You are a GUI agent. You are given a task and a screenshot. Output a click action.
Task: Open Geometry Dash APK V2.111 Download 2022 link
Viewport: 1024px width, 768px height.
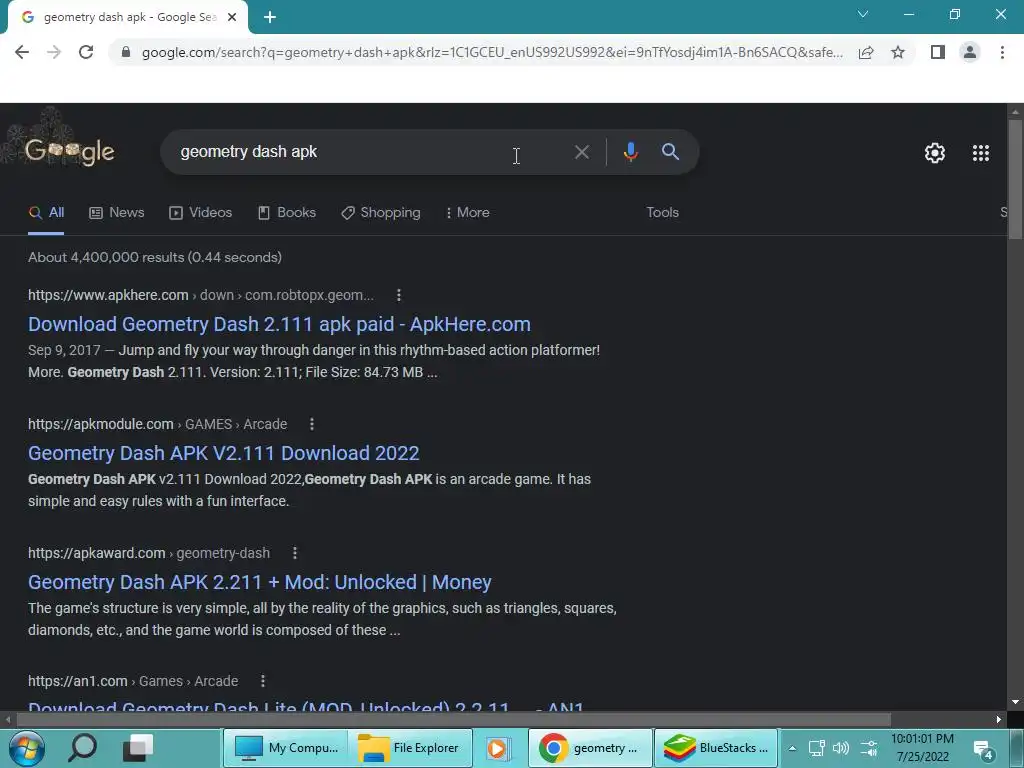point(223,453)
